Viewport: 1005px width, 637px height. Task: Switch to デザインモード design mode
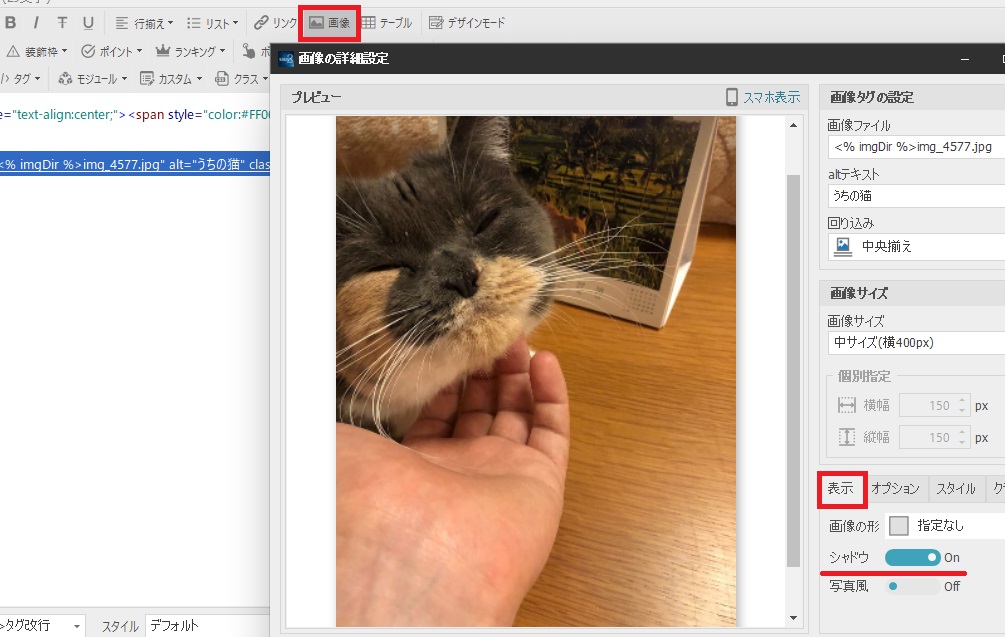(467, 23)
